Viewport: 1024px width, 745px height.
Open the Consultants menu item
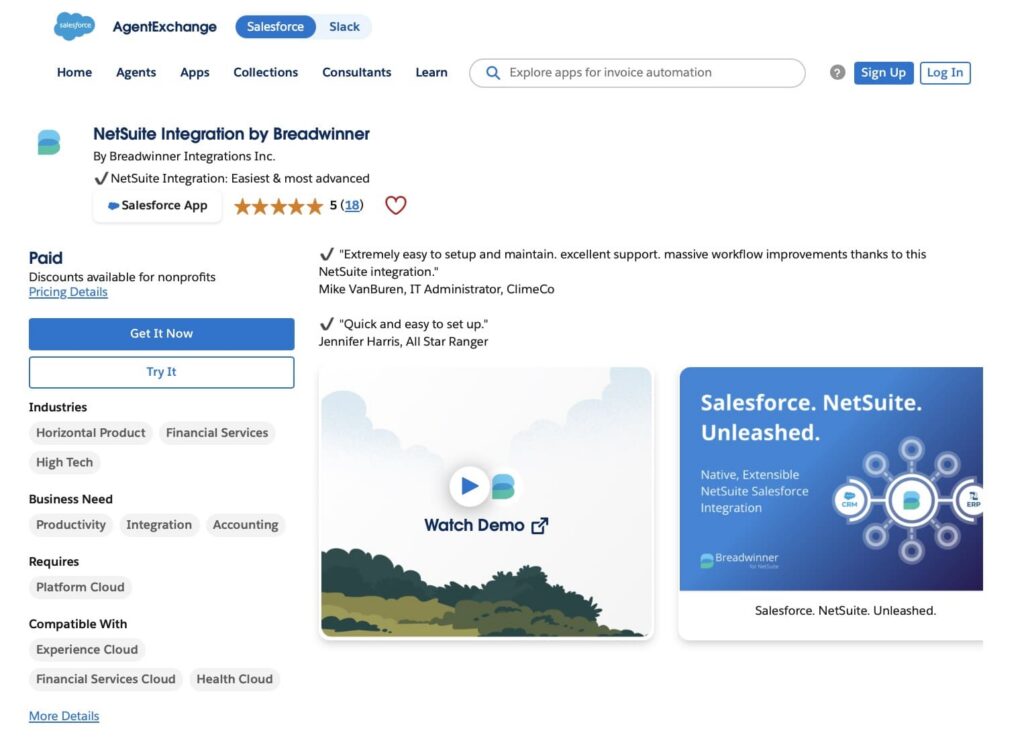(x=357, y=72)
